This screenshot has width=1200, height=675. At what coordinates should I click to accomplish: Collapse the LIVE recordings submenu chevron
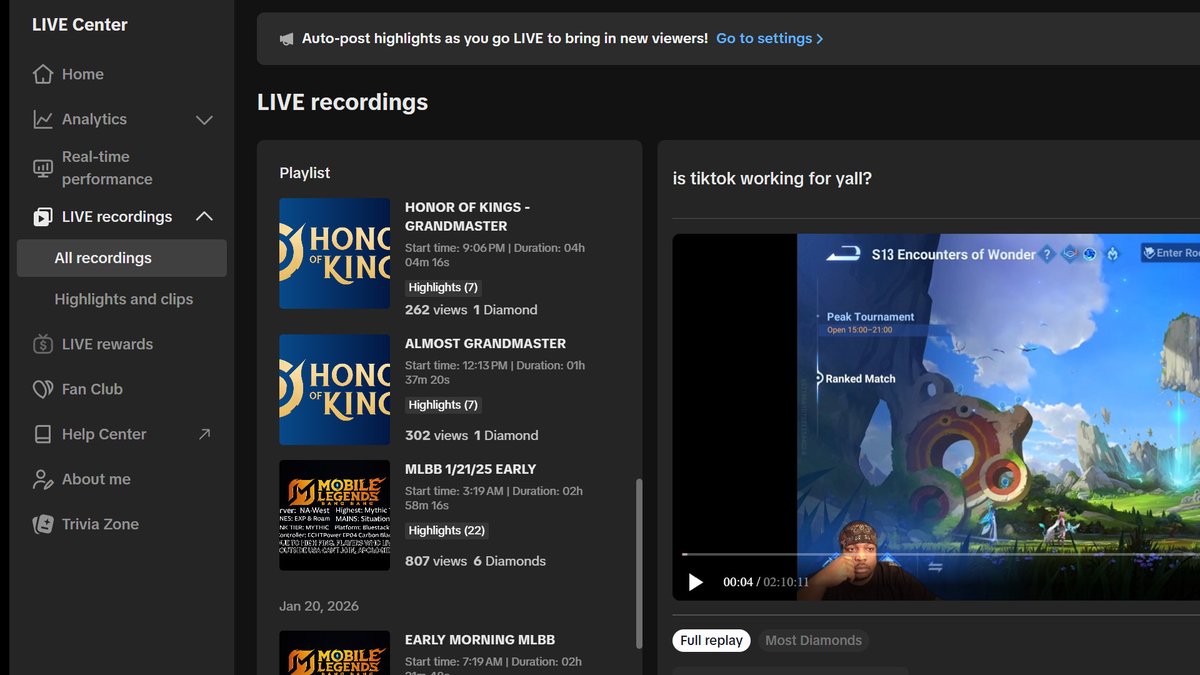(204, 217)
